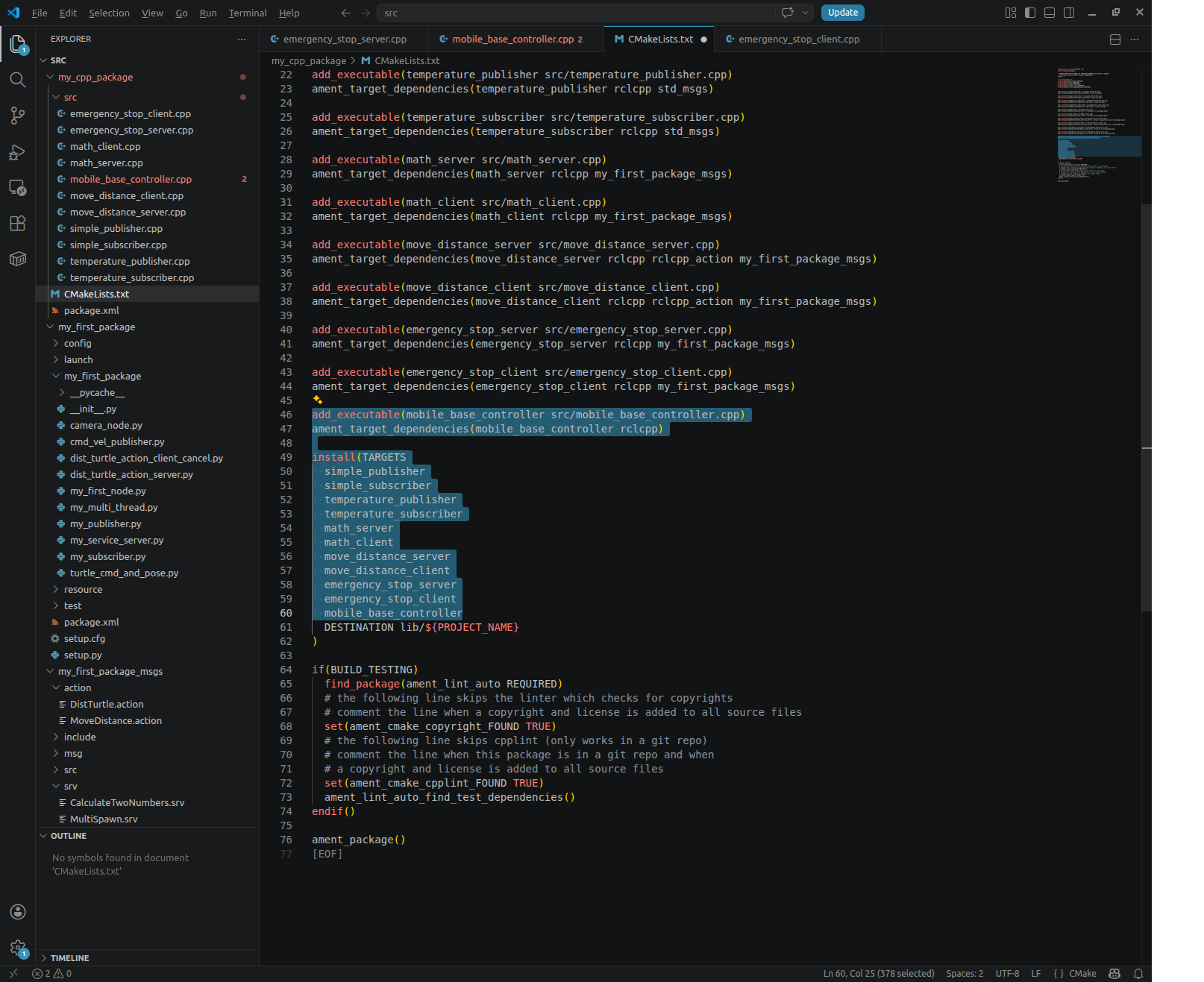The height and width of the screenshot is (982, 1204).
Task: Open the Explorer view in activity bar
Action: (18, 44)
